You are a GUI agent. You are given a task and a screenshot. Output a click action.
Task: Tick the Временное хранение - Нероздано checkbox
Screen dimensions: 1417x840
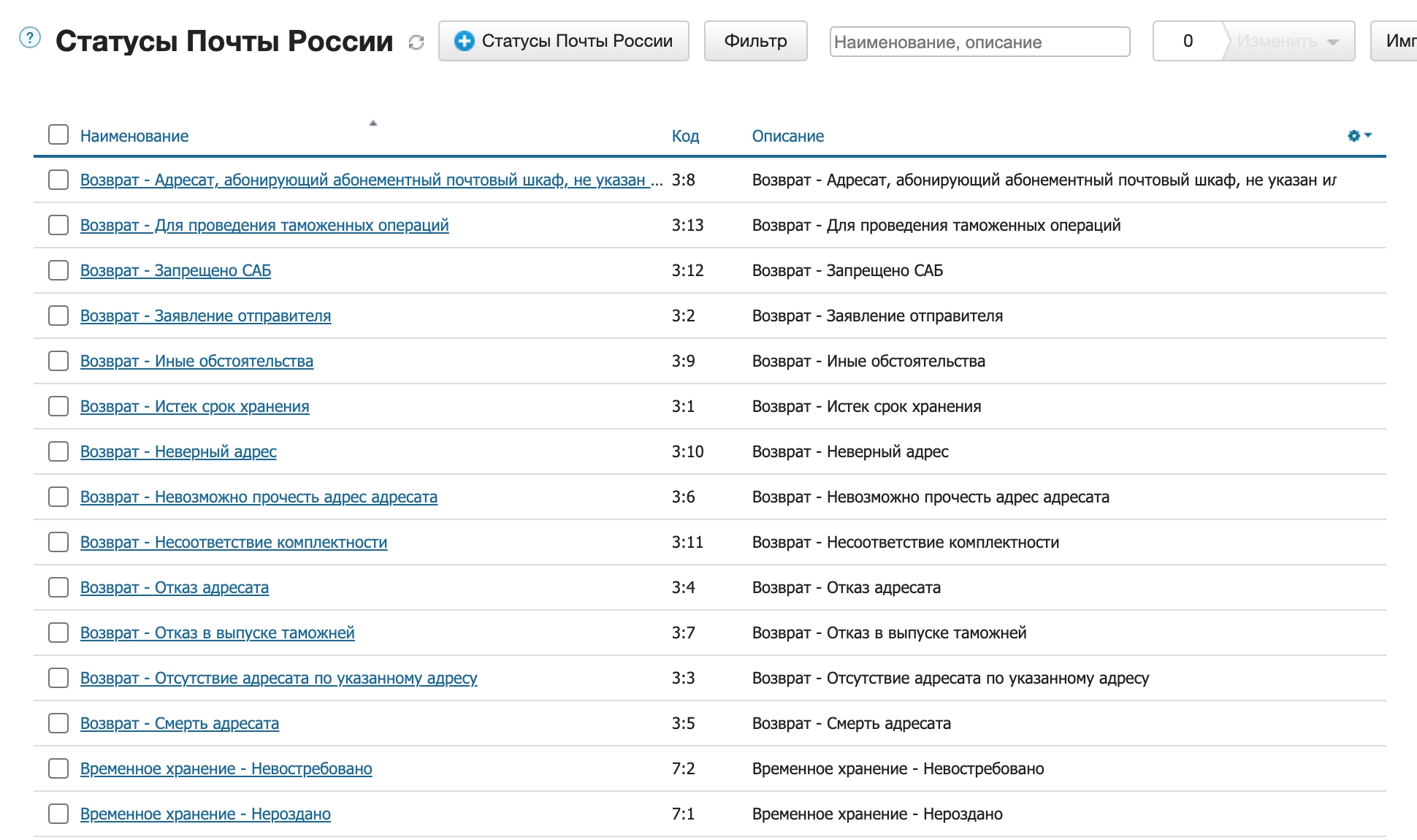pos(58,814)
